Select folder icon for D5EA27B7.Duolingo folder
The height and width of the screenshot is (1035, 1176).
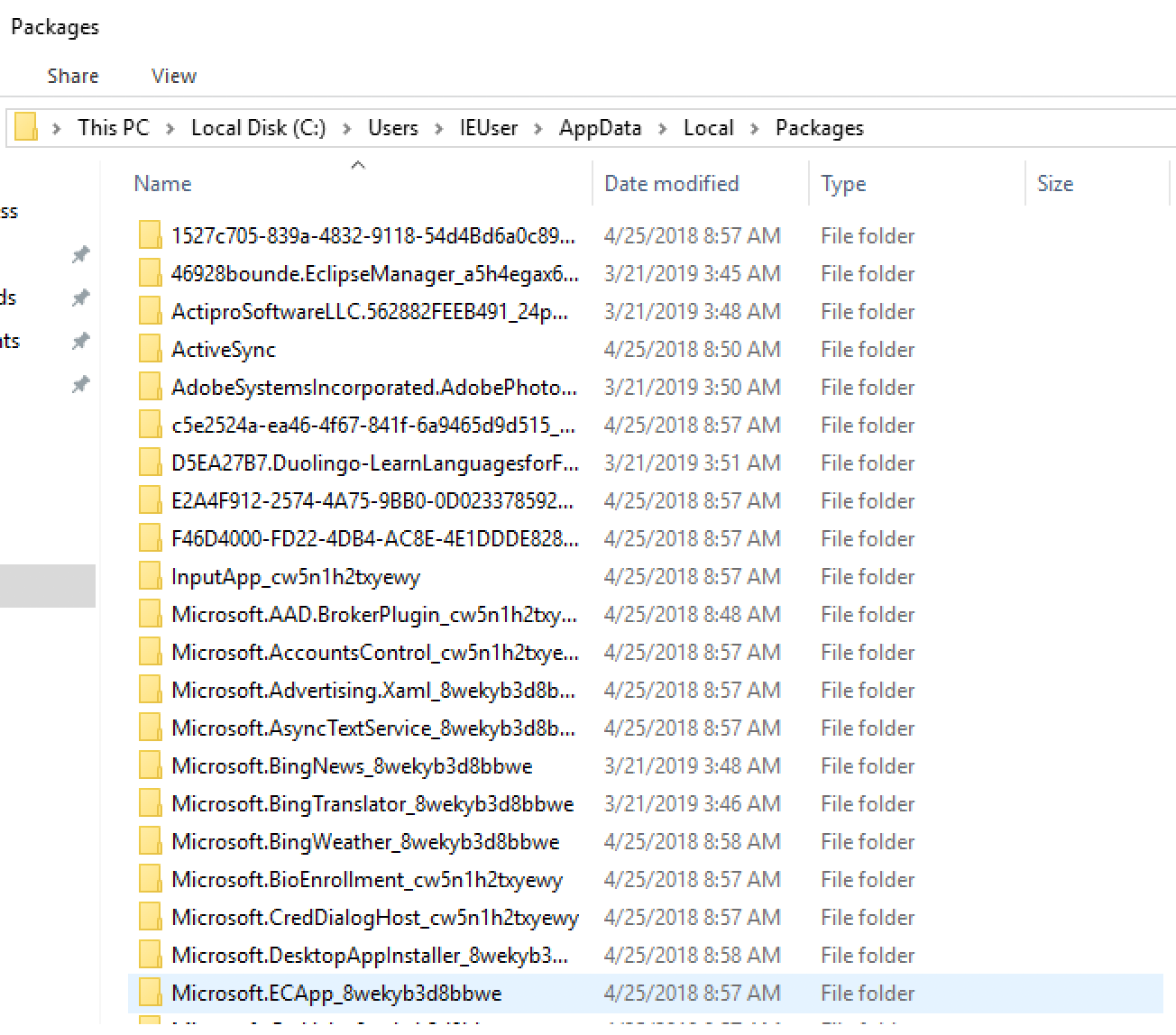pos(150,463)
